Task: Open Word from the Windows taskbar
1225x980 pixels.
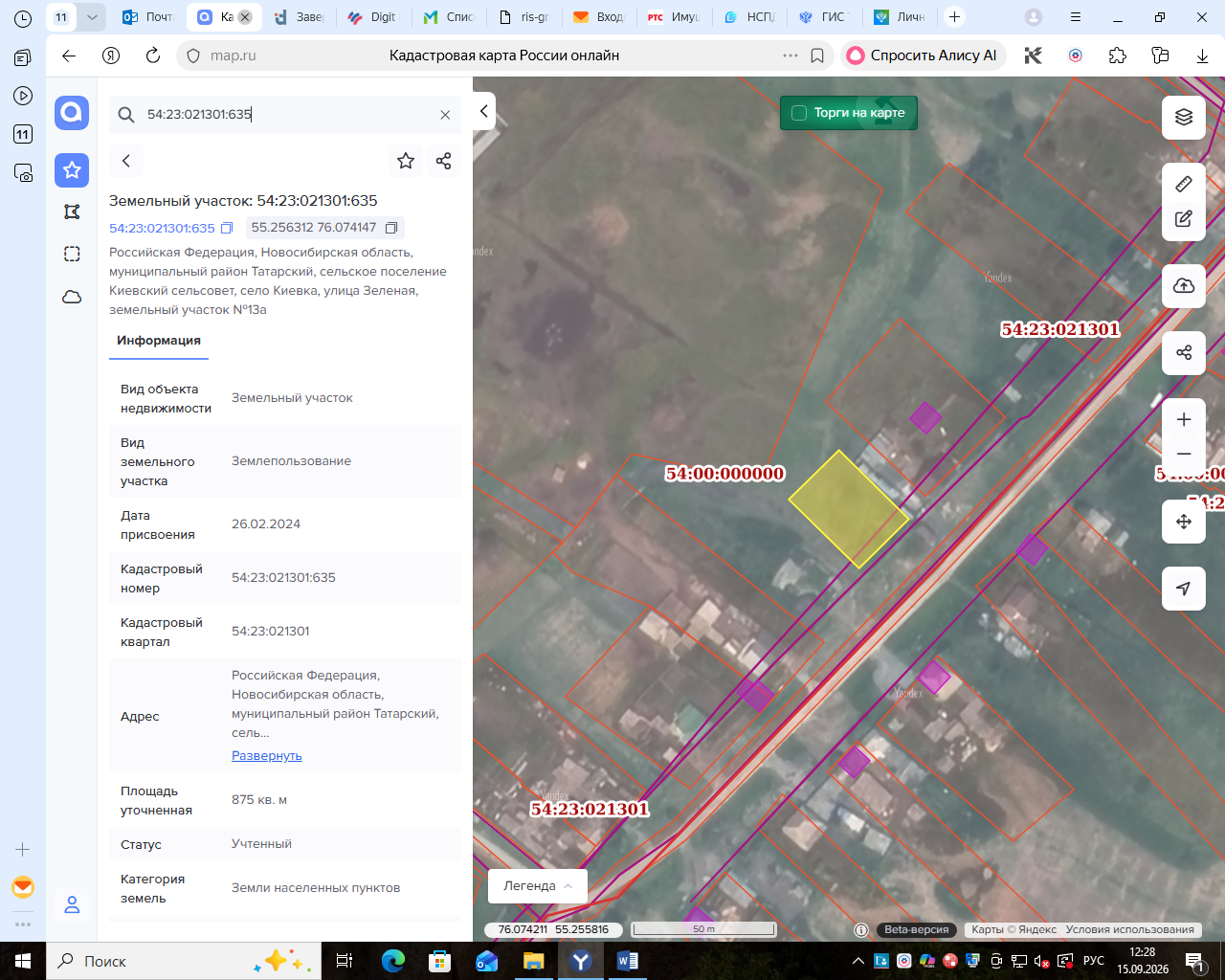Action: [x=628, y=961]
